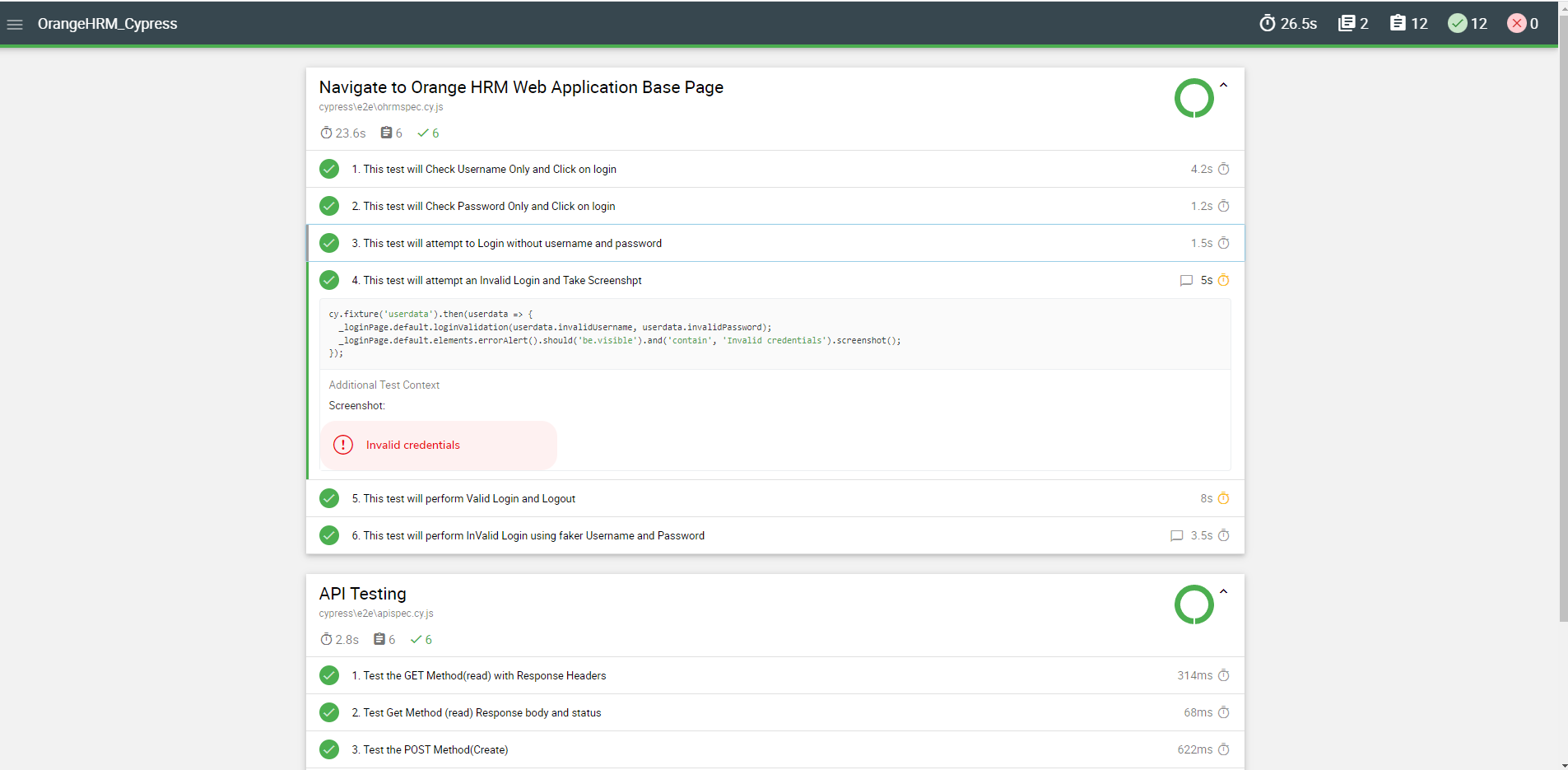The height and width of the screenshot is (770, 1568).
Task: Click the passed tests checkmark icon in header
Action: coord(1458,23)
